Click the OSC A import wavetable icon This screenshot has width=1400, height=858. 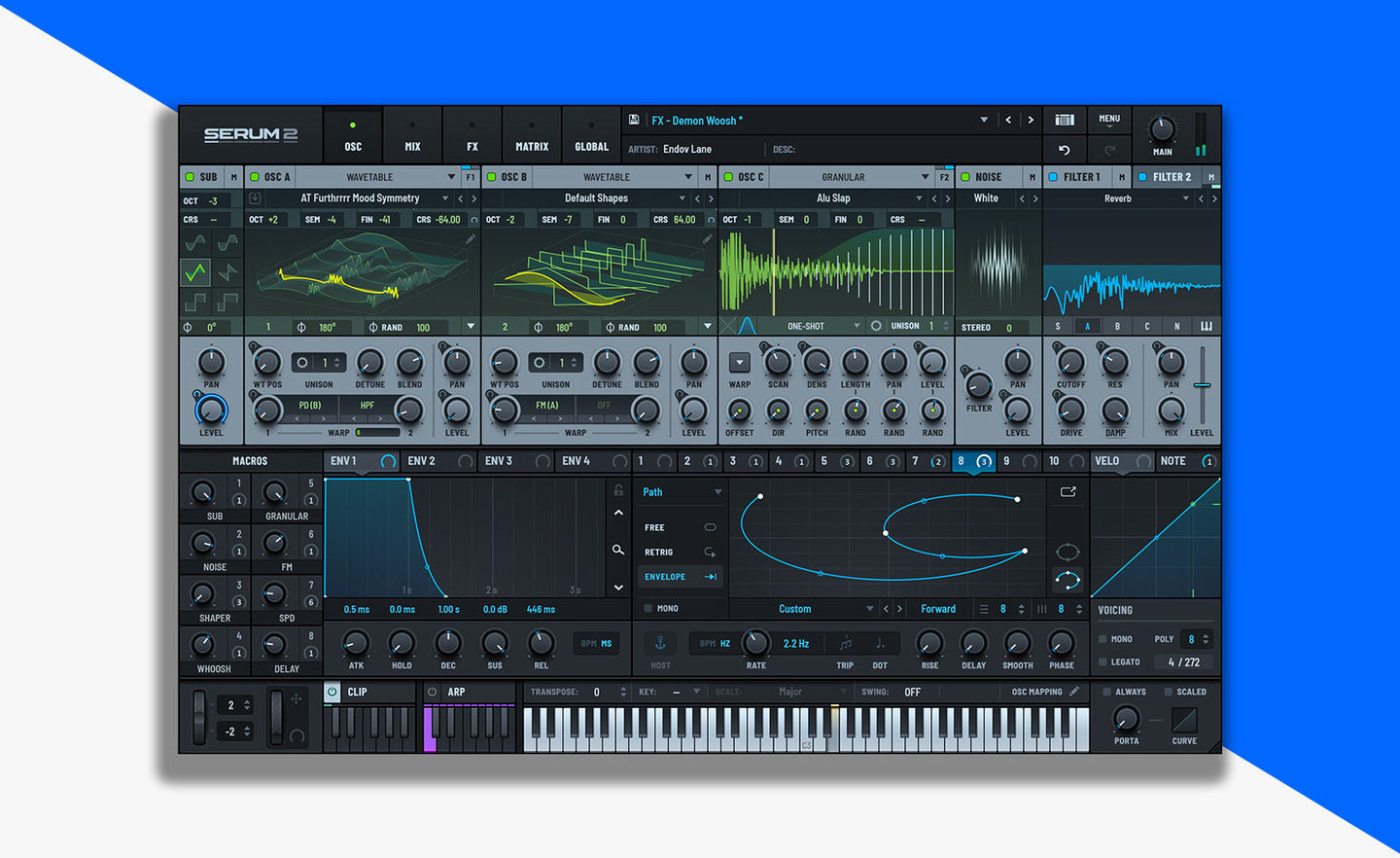[x=256, y=197]
